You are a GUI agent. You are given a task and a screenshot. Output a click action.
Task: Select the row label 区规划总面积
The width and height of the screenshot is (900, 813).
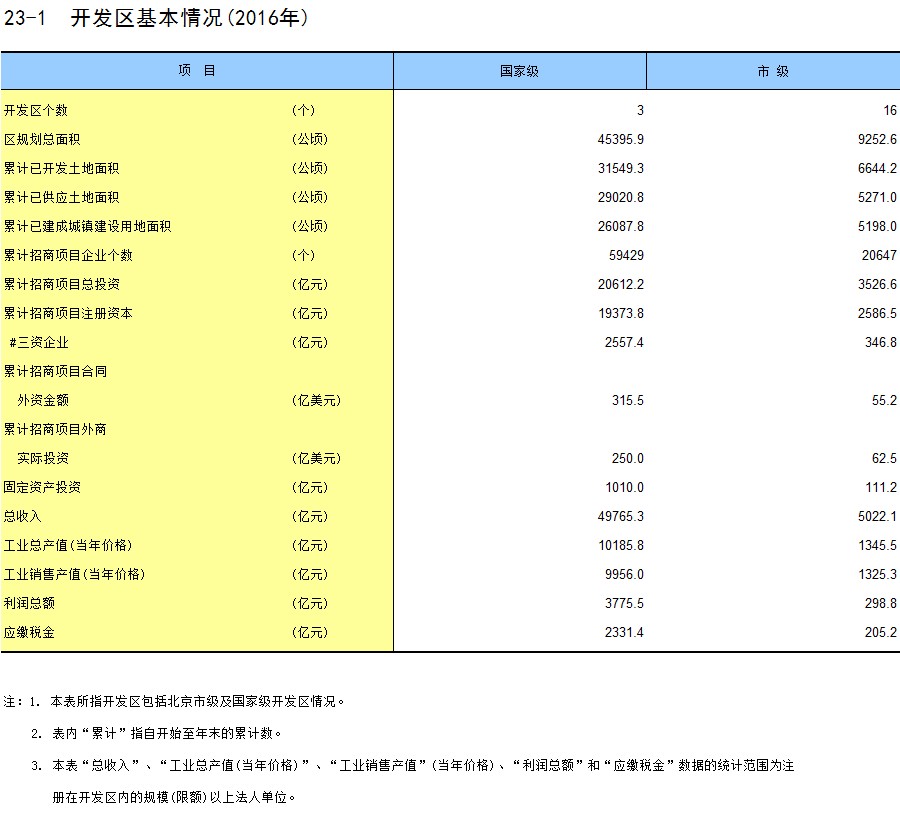(42, 140)
